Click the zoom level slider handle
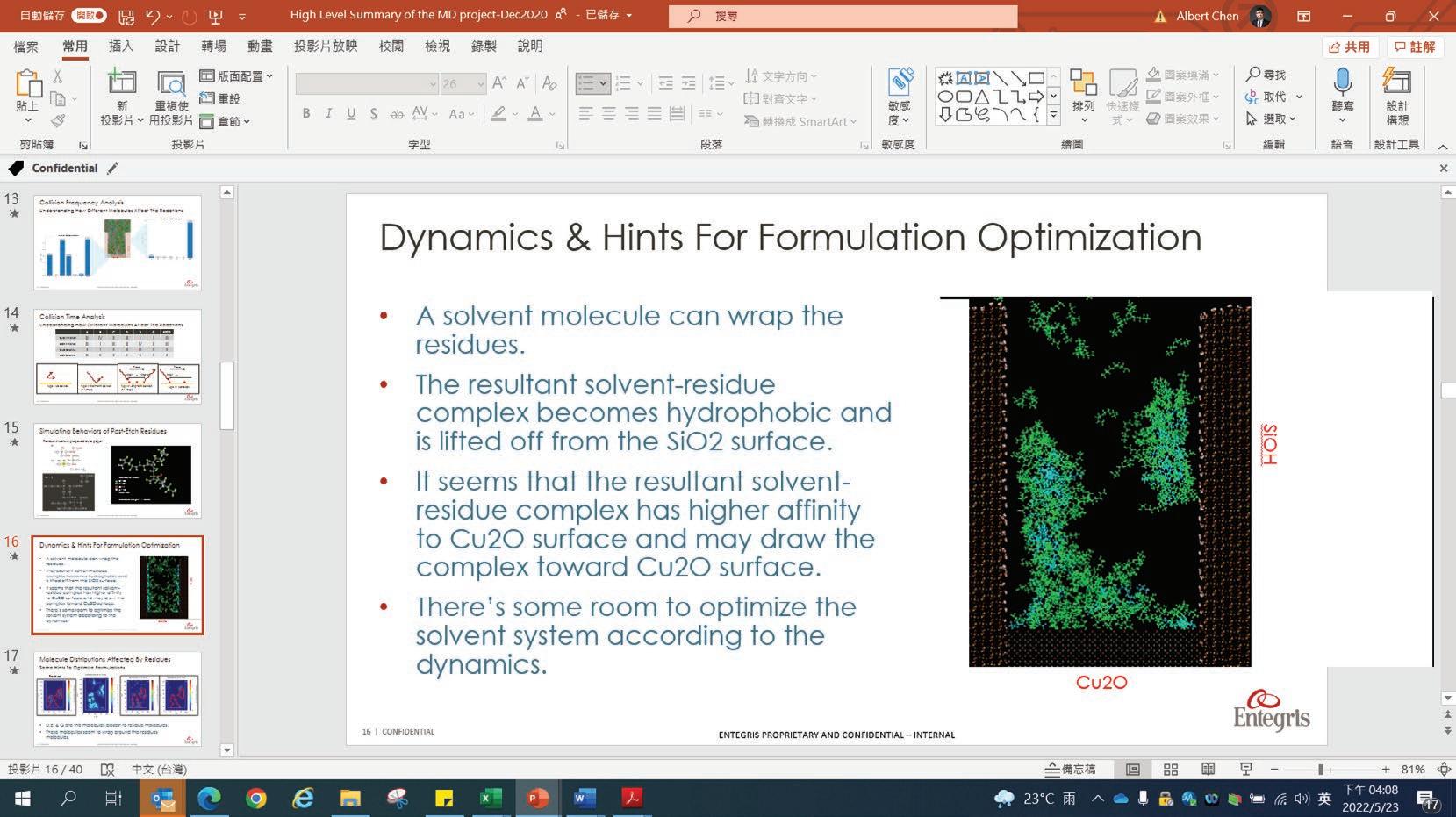The width and height of the screenshot is (1456, 817). point(1321,770)
